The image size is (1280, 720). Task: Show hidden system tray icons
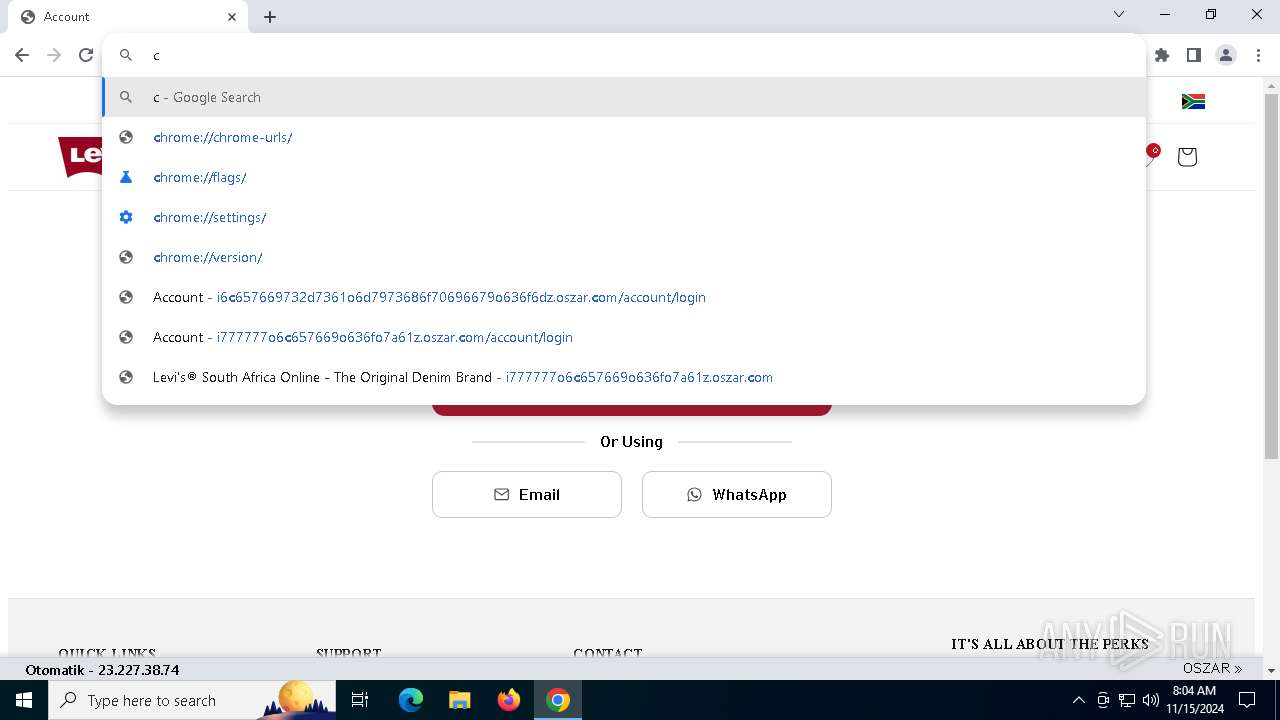pyautogui.click(x=1078, y=700)
